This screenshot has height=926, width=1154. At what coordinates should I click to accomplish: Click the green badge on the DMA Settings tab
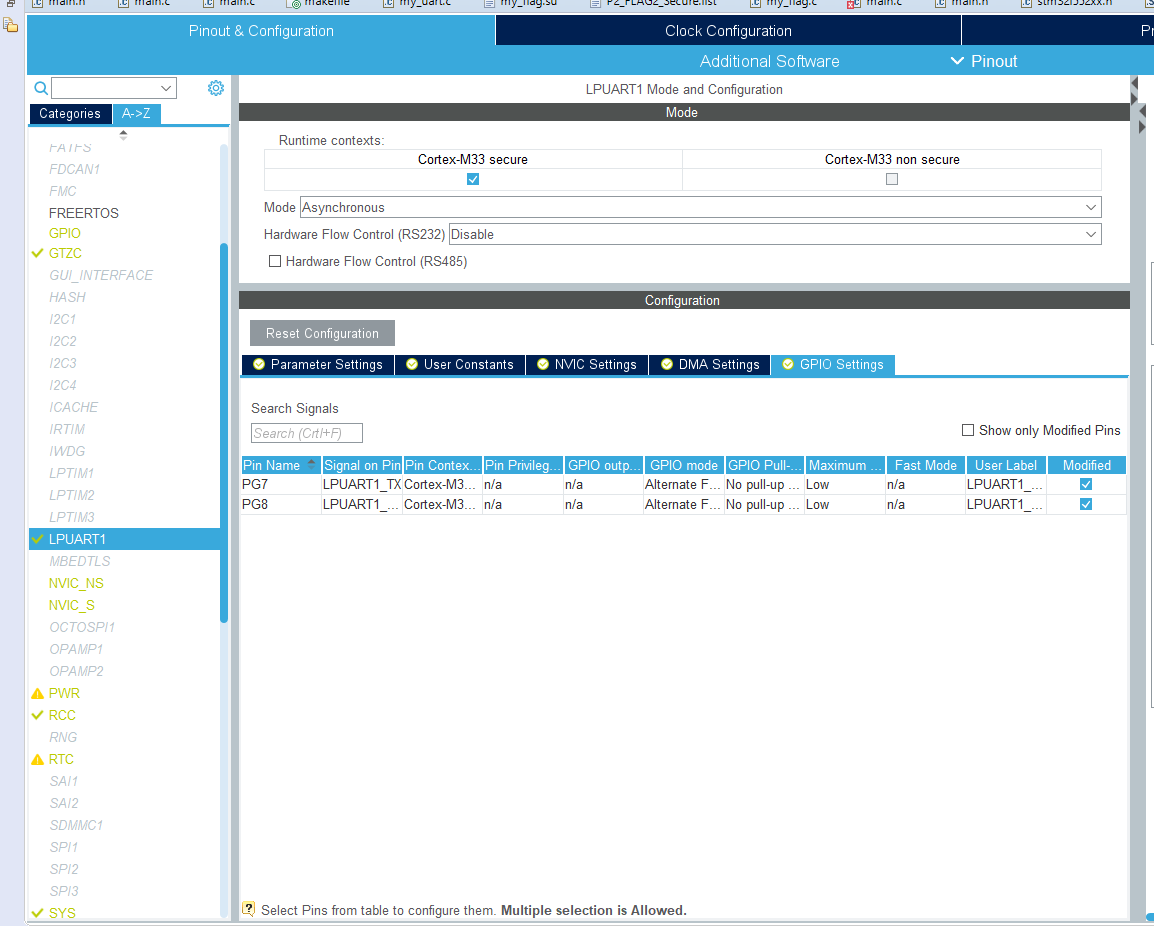(x=666, y=364)
